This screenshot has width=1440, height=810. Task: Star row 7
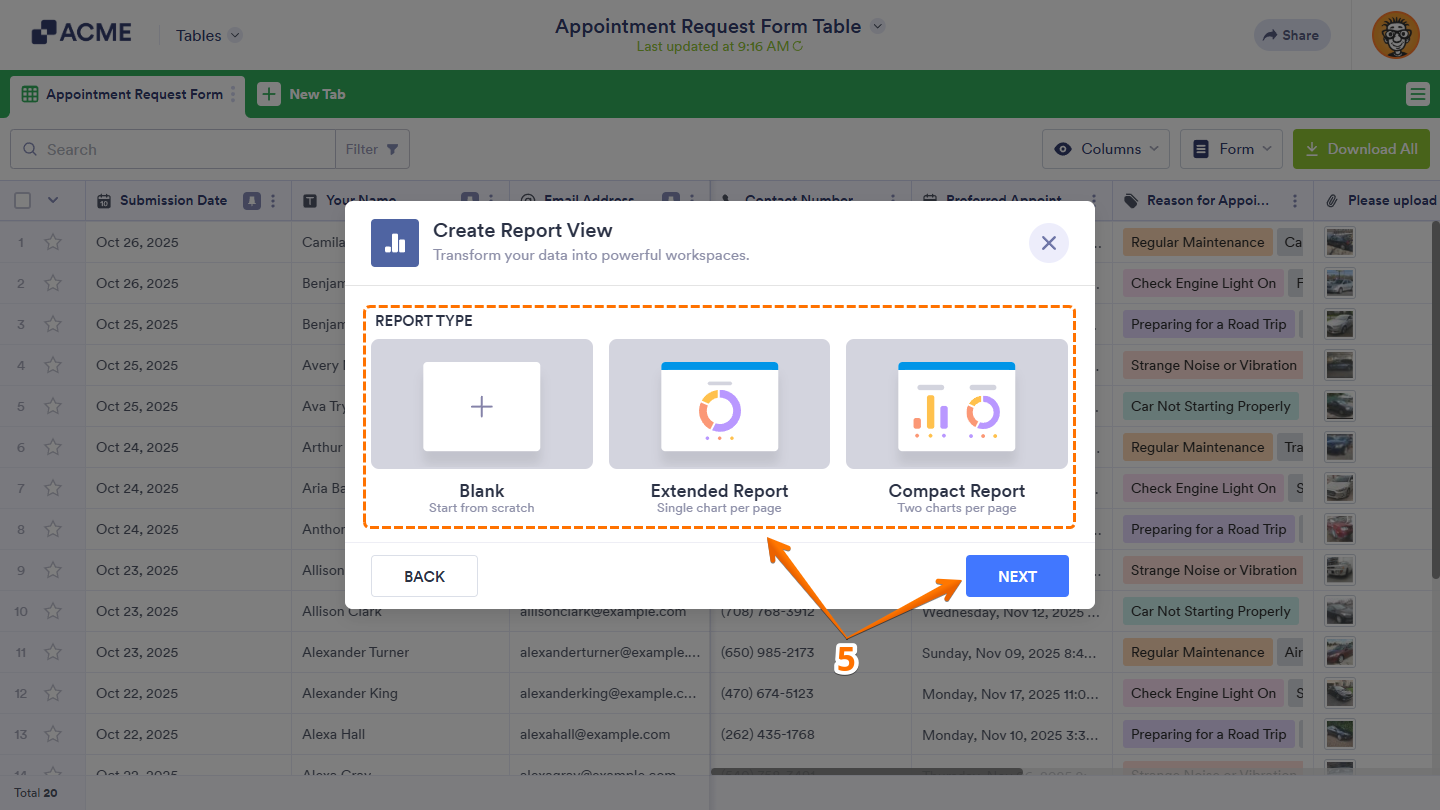(53, 488)
